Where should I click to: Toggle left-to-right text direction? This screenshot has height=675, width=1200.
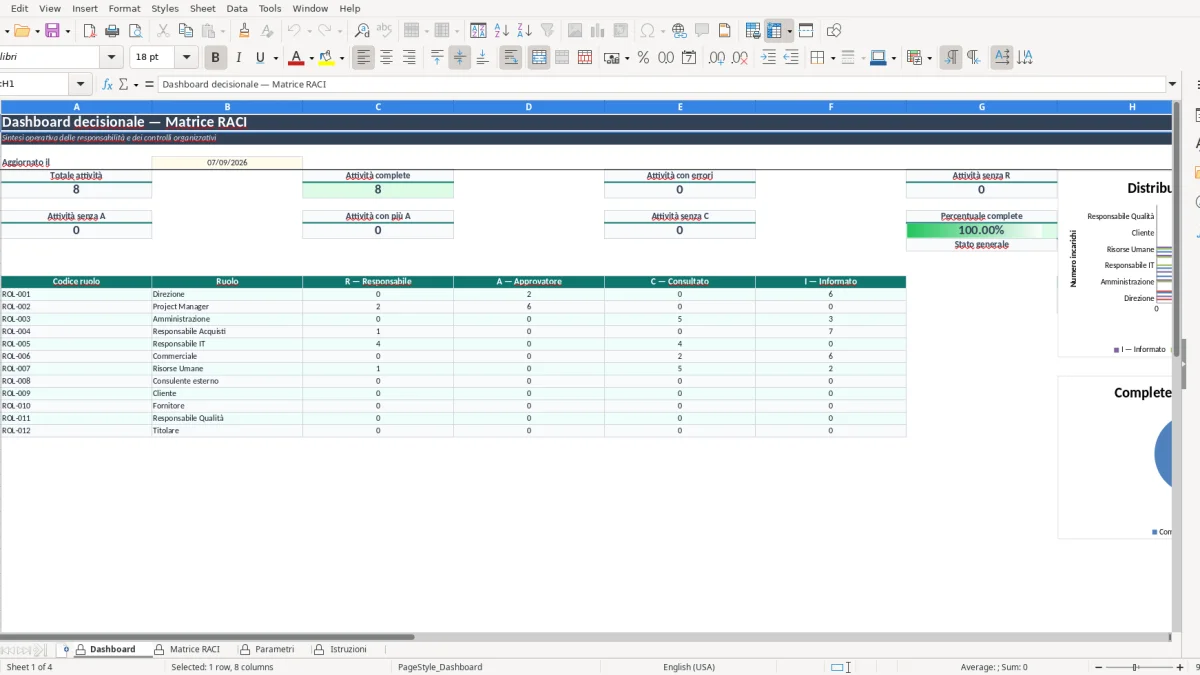coord(951,58)
